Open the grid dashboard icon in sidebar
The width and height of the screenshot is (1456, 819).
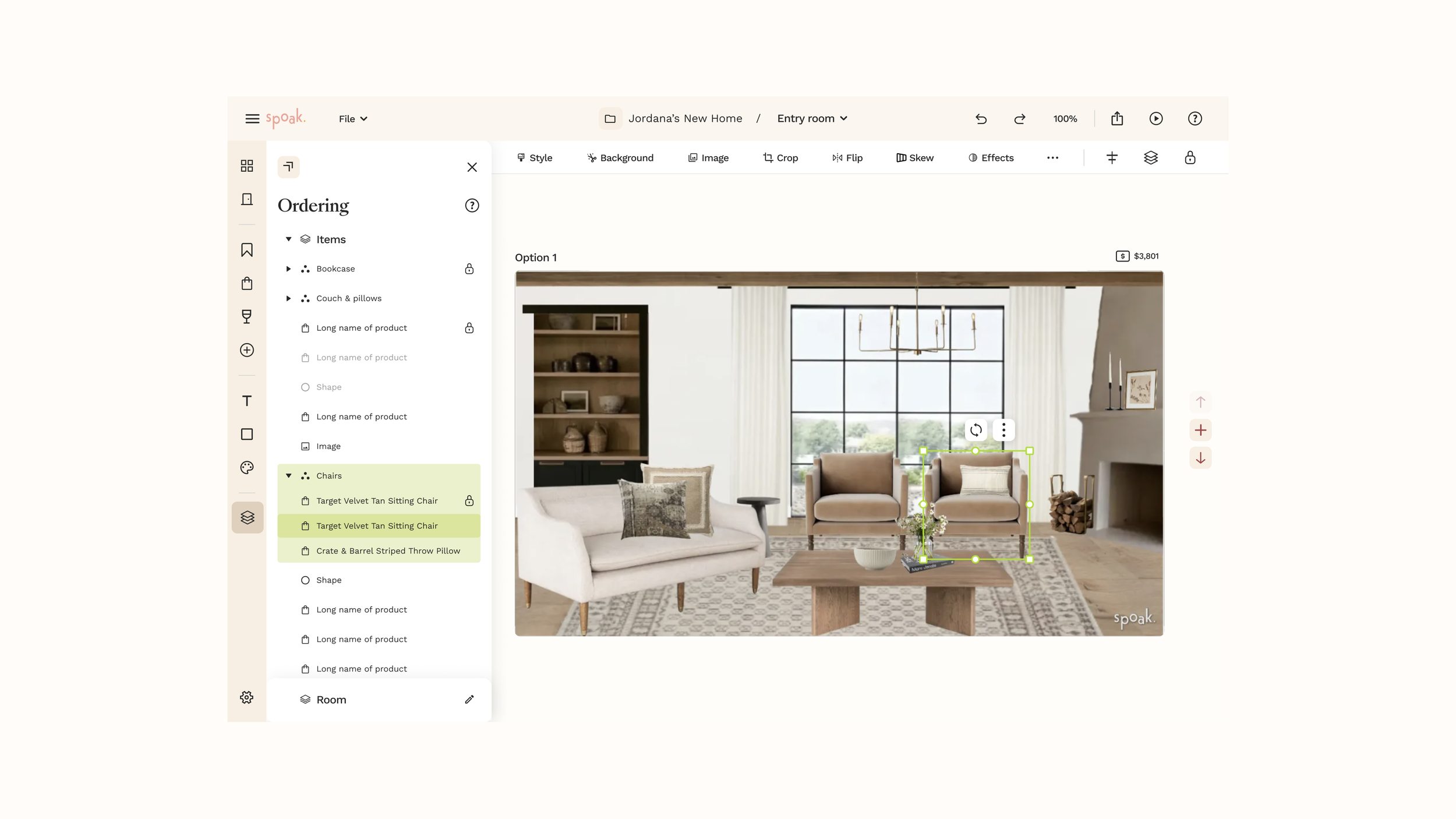tap(247, 166)
